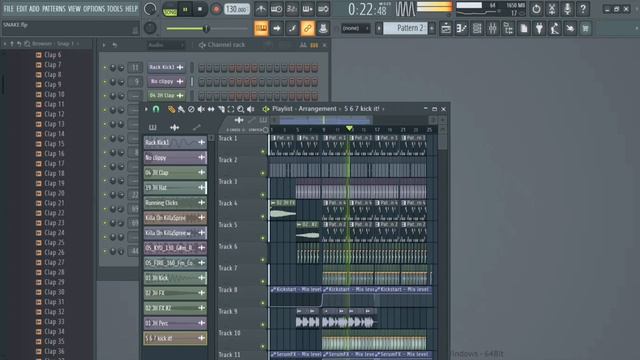The height and width of the screenshot is (360, 640).
Task: Open the ADD menu
Action: (x=35, y=9)
